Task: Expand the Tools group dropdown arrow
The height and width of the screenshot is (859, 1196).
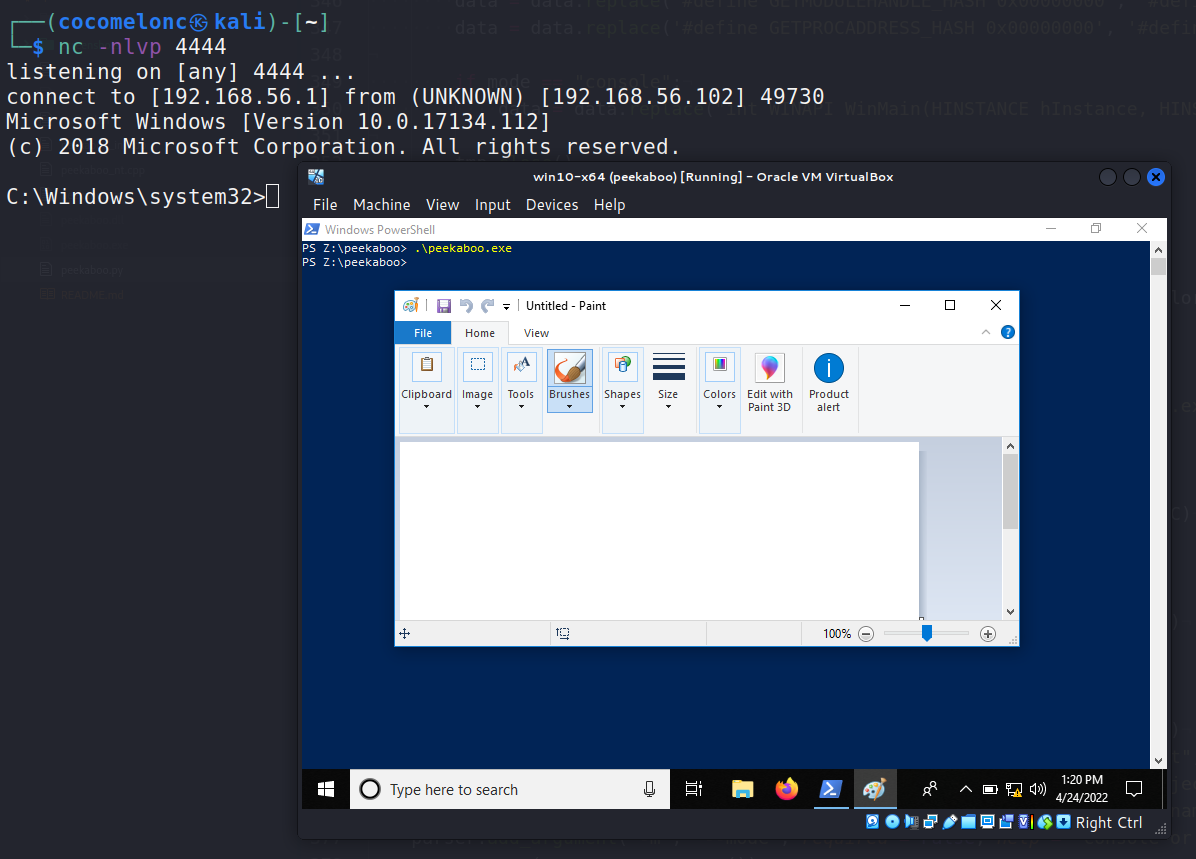Action: coord(522,407)
